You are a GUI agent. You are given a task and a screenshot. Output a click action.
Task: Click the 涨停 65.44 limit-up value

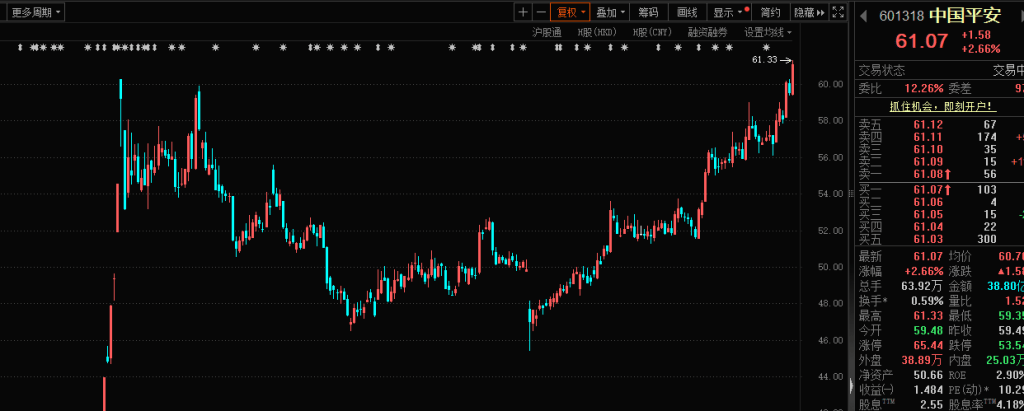point(929,345)
